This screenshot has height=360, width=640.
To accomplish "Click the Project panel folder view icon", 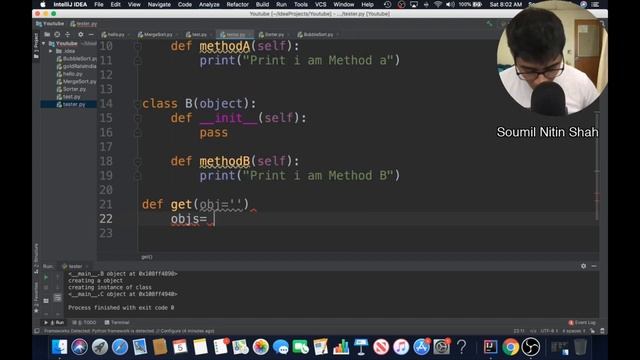I will point(47,35).
